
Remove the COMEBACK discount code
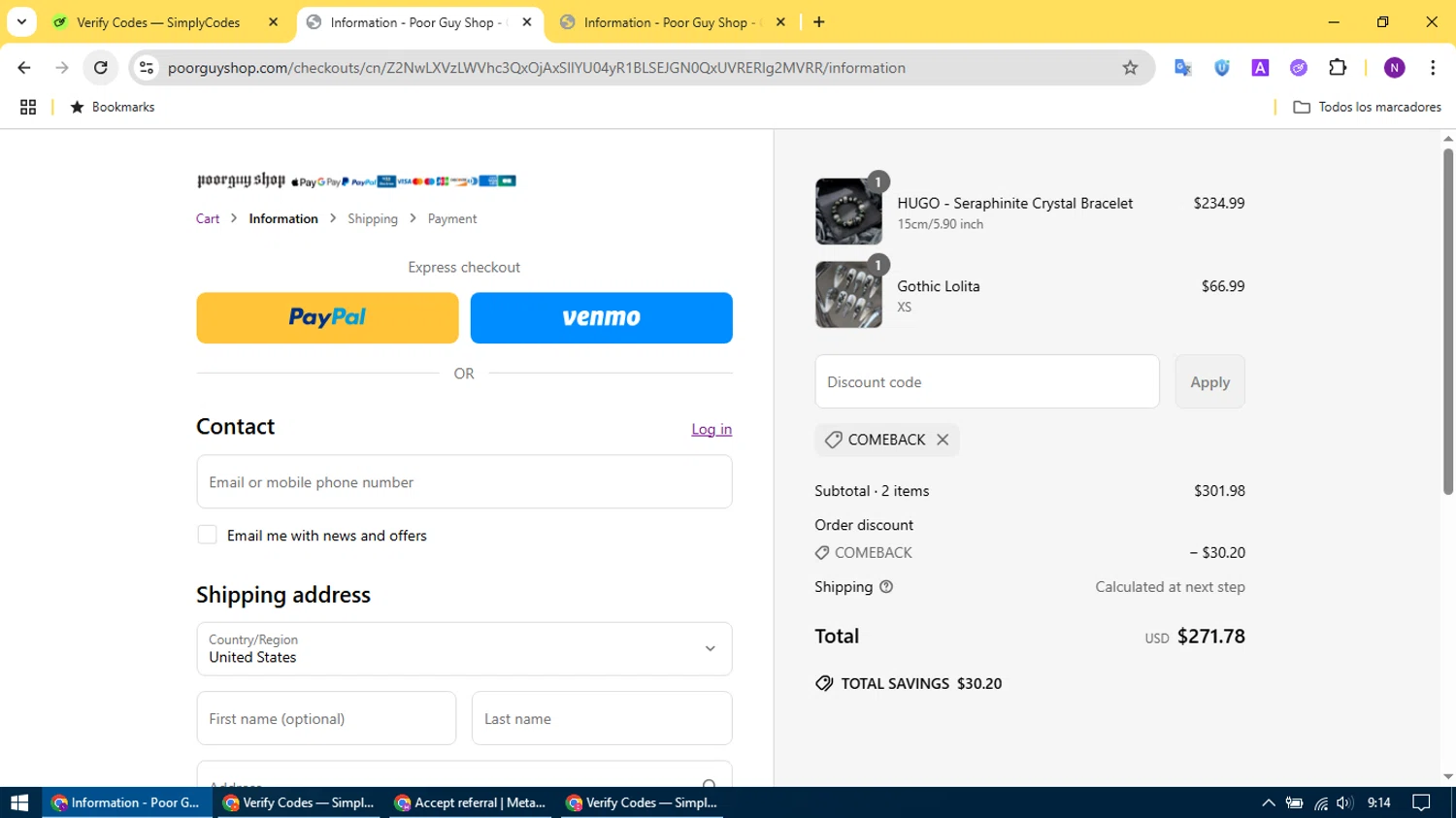(943, 440)
